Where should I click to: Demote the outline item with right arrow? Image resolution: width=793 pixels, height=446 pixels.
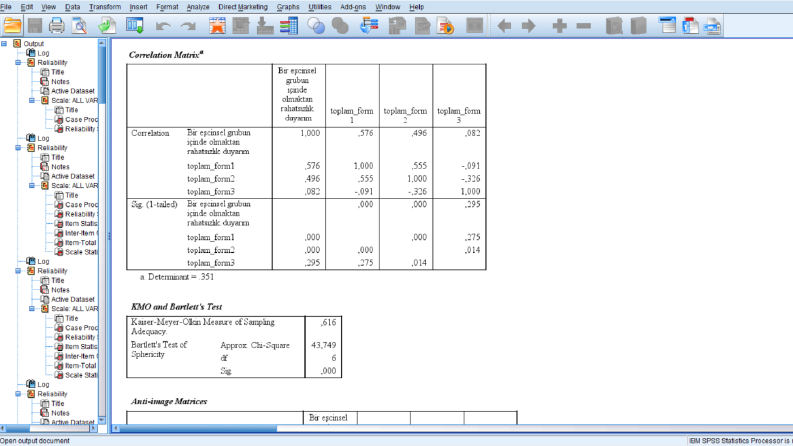[x=528, y=26]
